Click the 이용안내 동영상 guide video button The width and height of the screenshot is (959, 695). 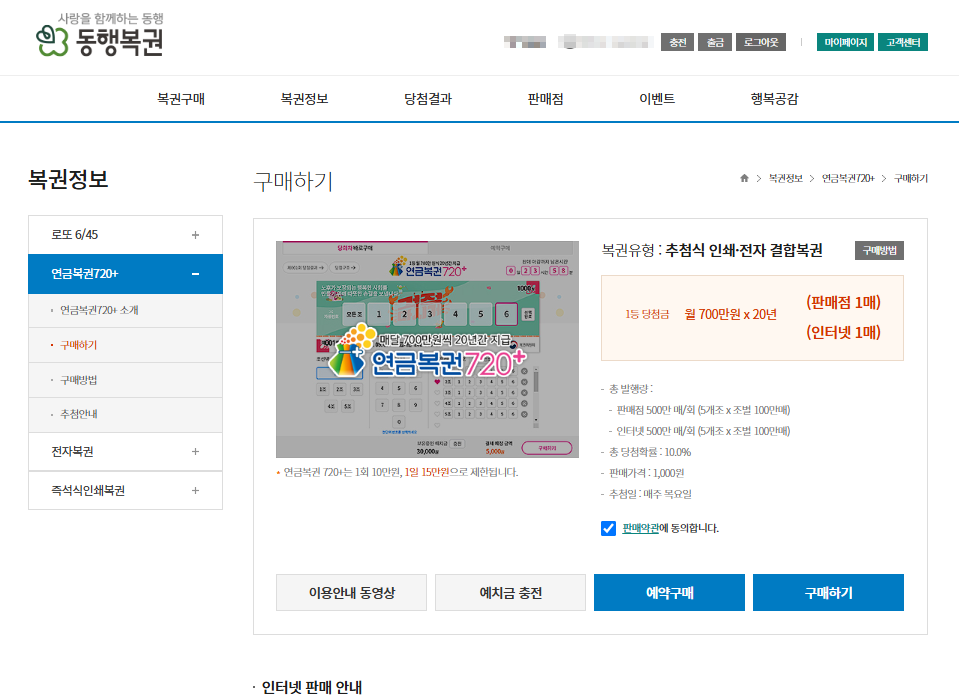[x=350, y=592]
